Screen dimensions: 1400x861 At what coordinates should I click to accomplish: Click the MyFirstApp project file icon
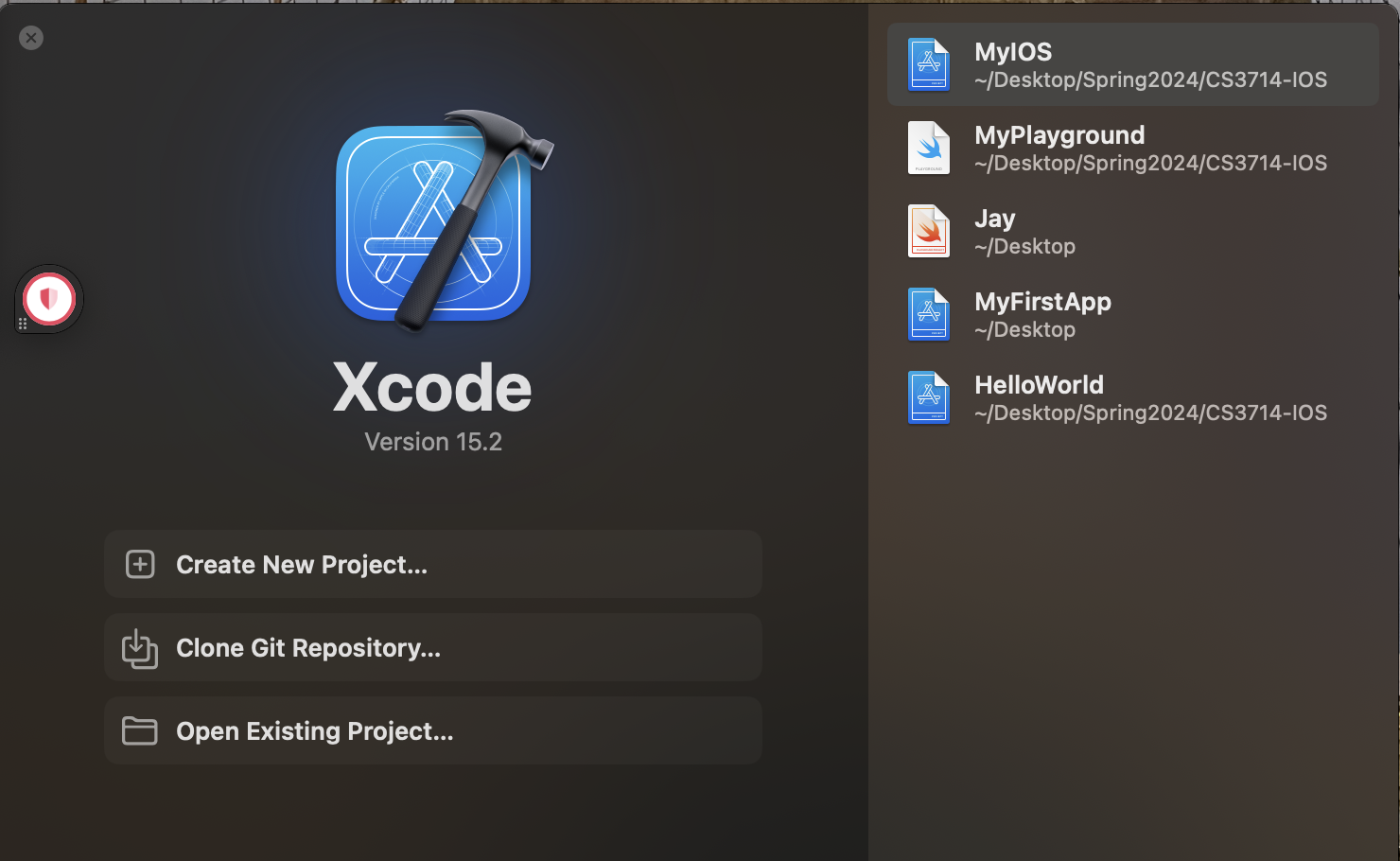click(x=929, y=314)
